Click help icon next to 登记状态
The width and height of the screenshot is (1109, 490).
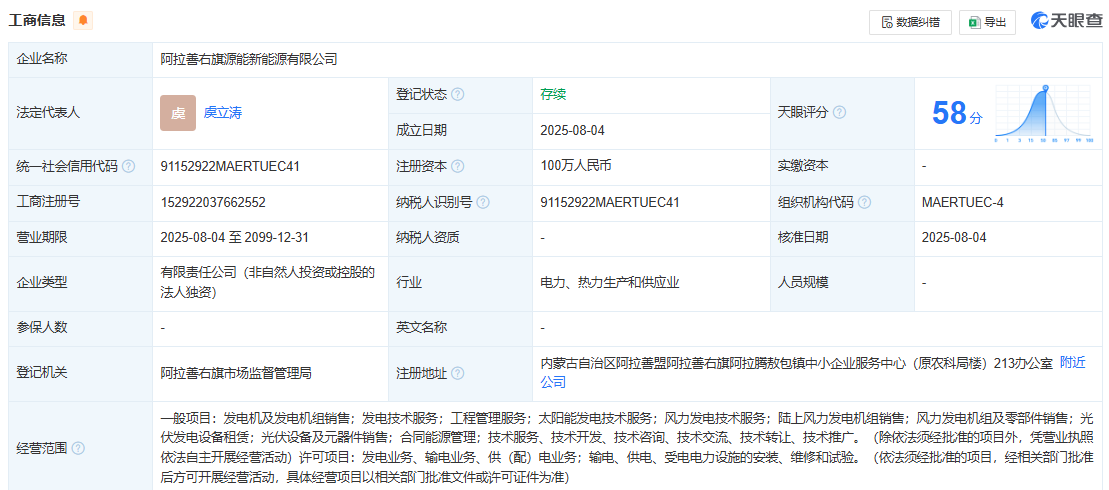point(458,95)
